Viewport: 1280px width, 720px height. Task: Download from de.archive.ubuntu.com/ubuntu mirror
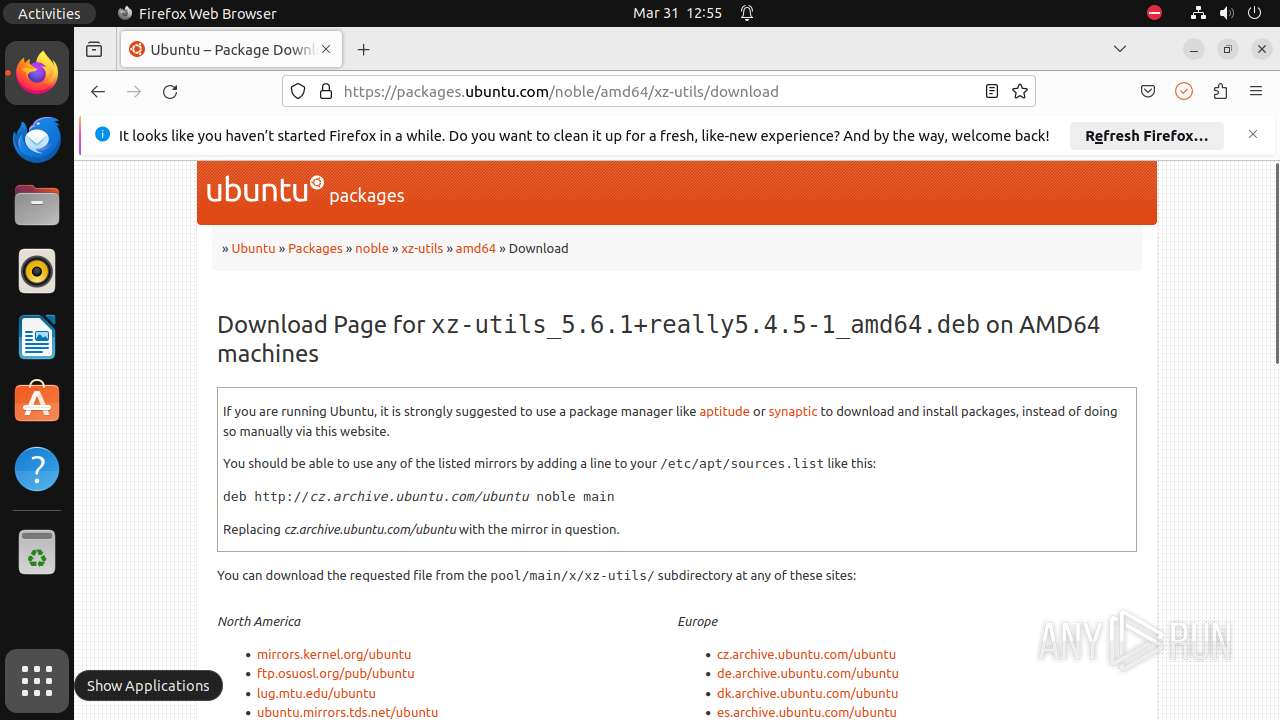click(x=808, y=673)
